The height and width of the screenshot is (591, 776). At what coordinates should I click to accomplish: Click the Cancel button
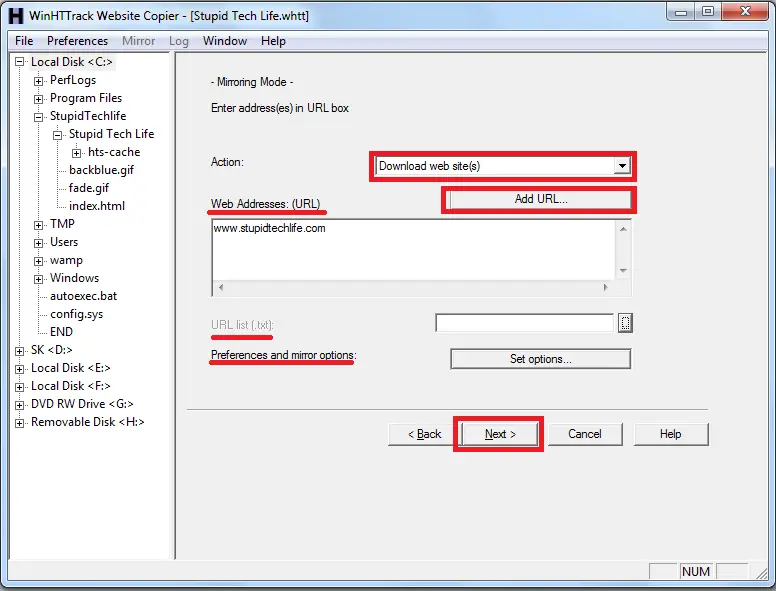(585, 434)
